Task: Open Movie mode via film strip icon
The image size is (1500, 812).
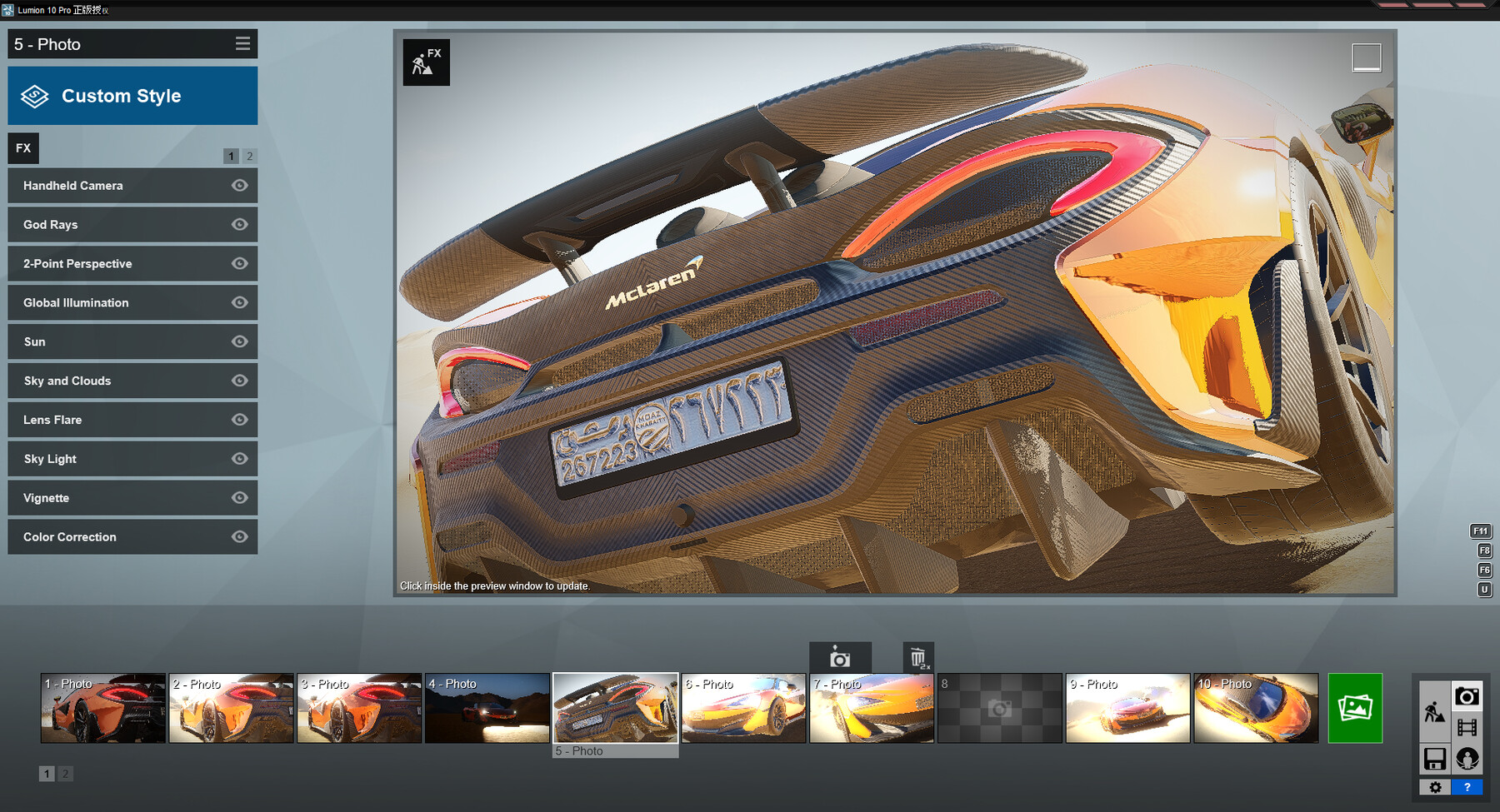Action: 1467,728
